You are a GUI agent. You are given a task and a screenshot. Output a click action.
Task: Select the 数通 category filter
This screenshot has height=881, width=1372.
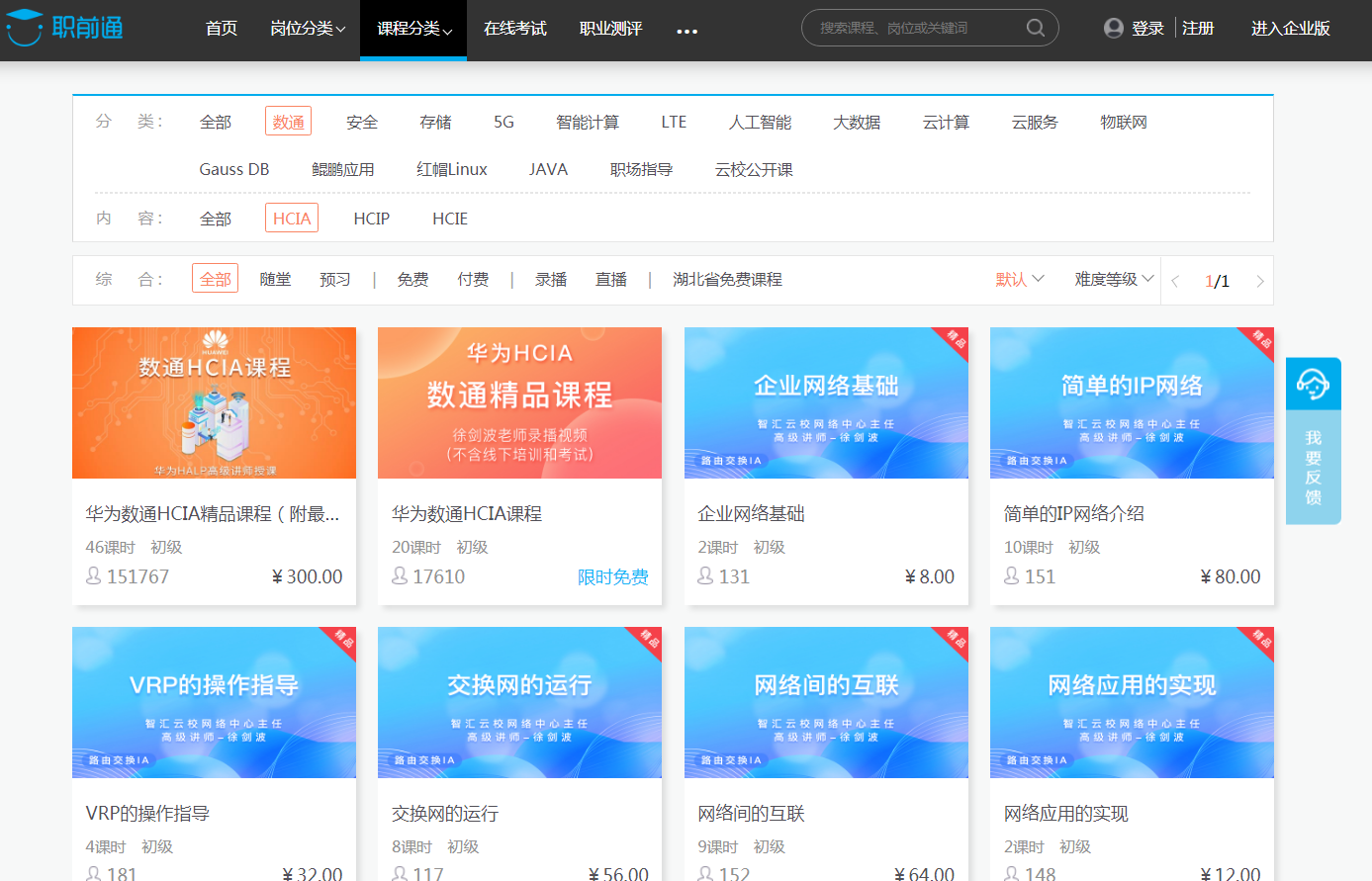click(288, 121)
